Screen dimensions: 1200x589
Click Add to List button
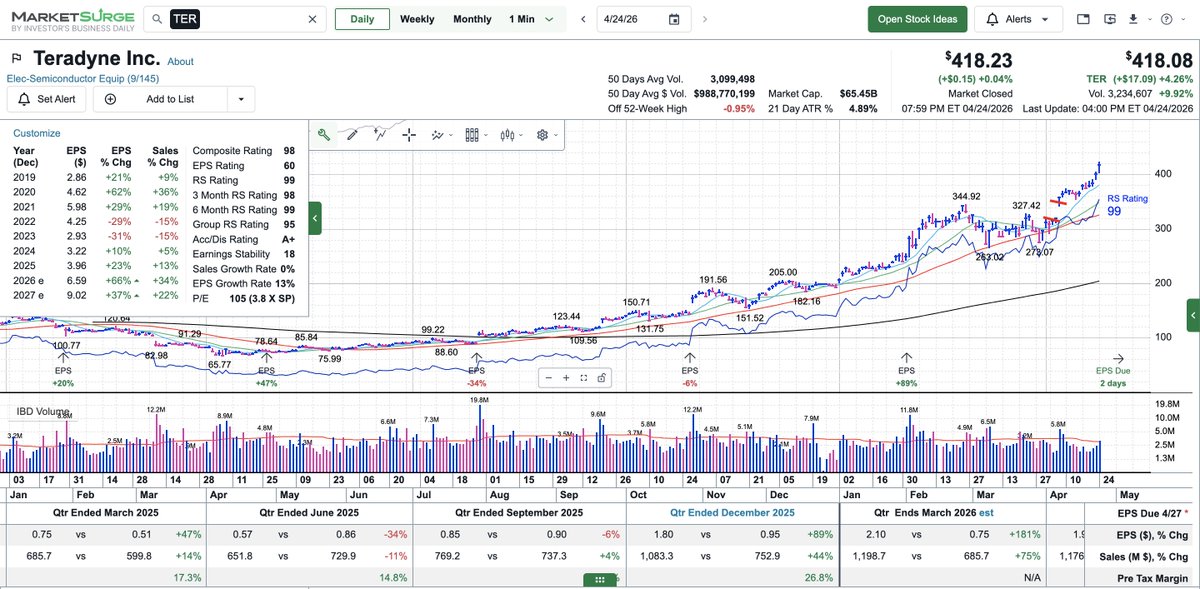click(160, 99)
